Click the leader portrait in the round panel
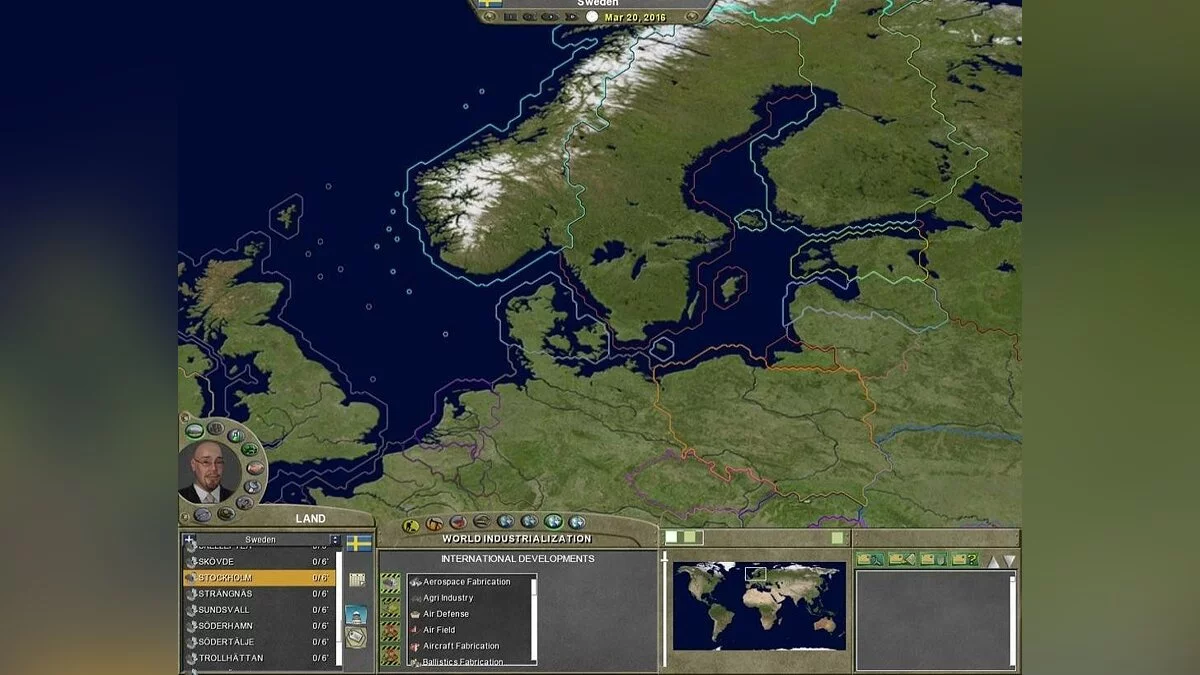 pos(208,471)
